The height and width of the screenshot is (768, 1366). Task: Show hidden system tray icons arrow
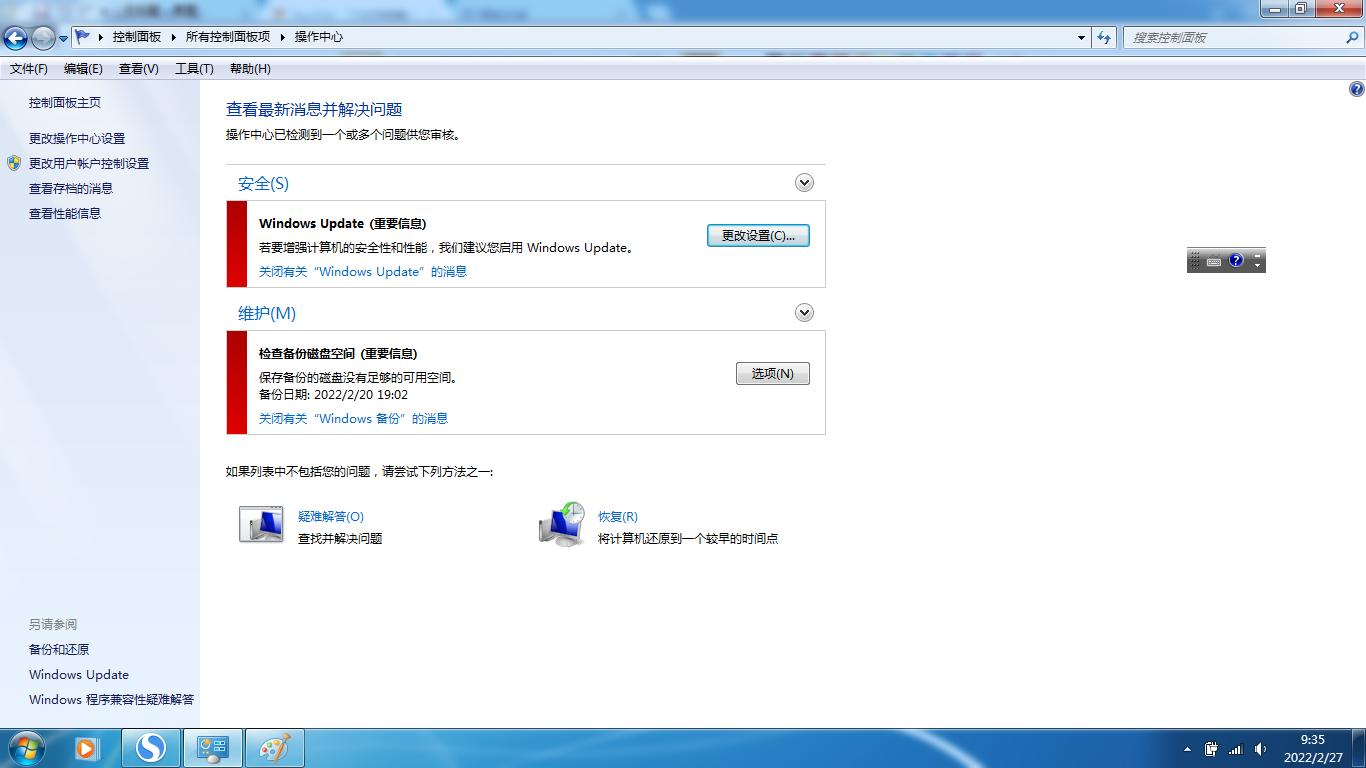[x=1187, y=749]
